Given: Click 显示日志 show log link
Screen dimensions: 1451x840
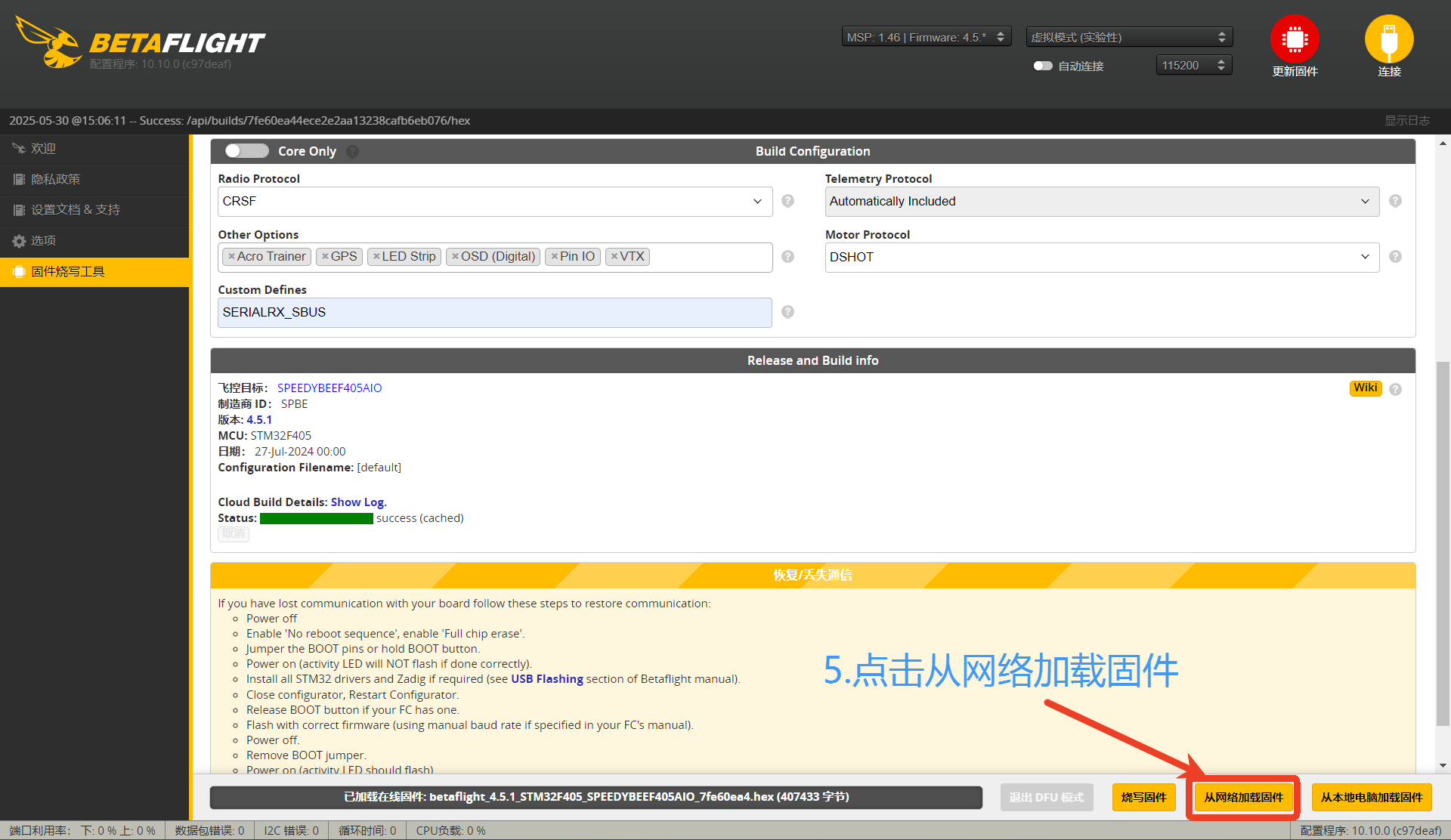Looking at the screenshot, I should (1406, 121).
